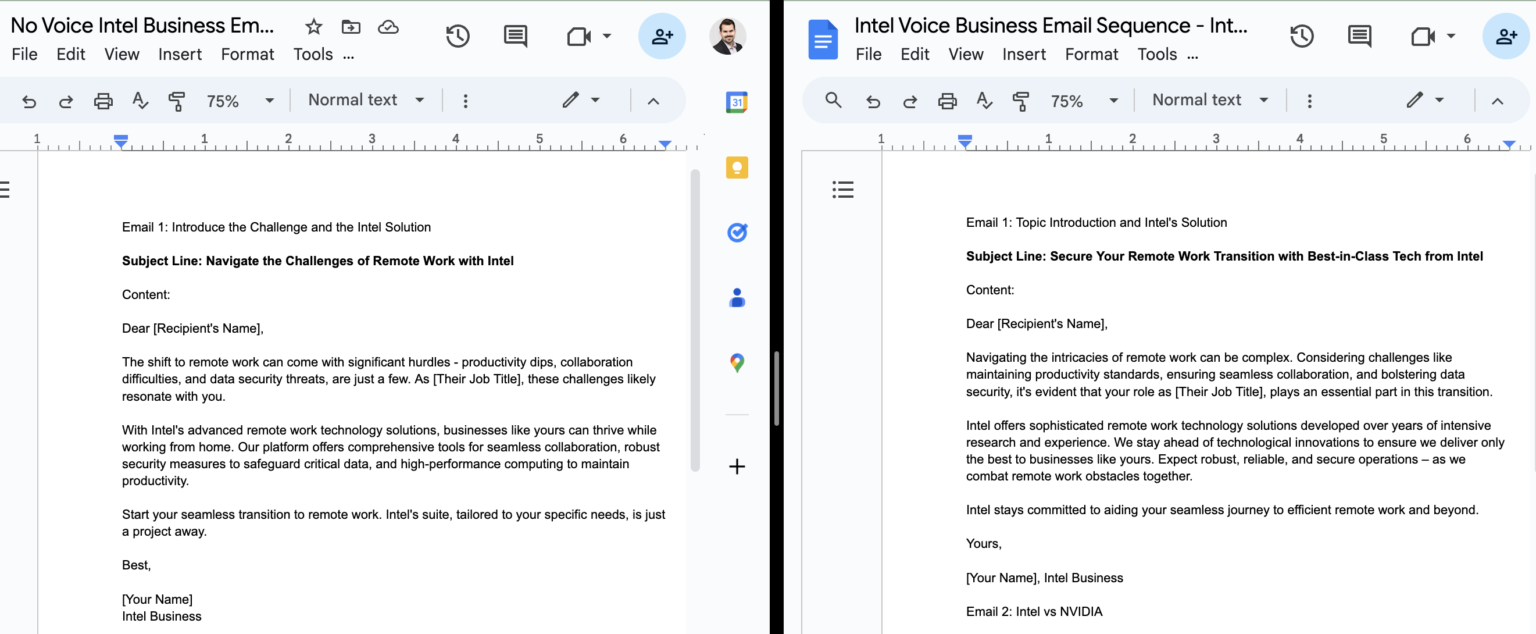Open the Google account profile picture

[728, 36]
